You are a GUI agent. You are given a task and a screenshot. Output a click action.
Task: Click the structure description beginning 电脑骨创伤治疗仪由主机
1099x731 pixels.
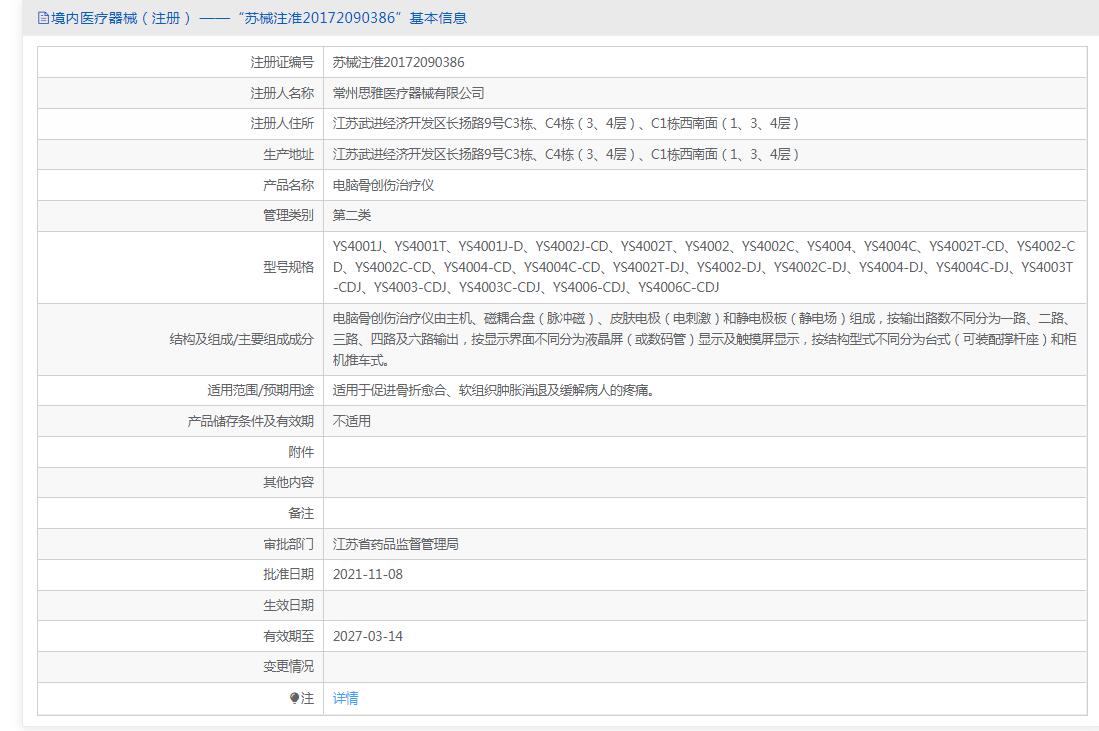coord(704,339)
